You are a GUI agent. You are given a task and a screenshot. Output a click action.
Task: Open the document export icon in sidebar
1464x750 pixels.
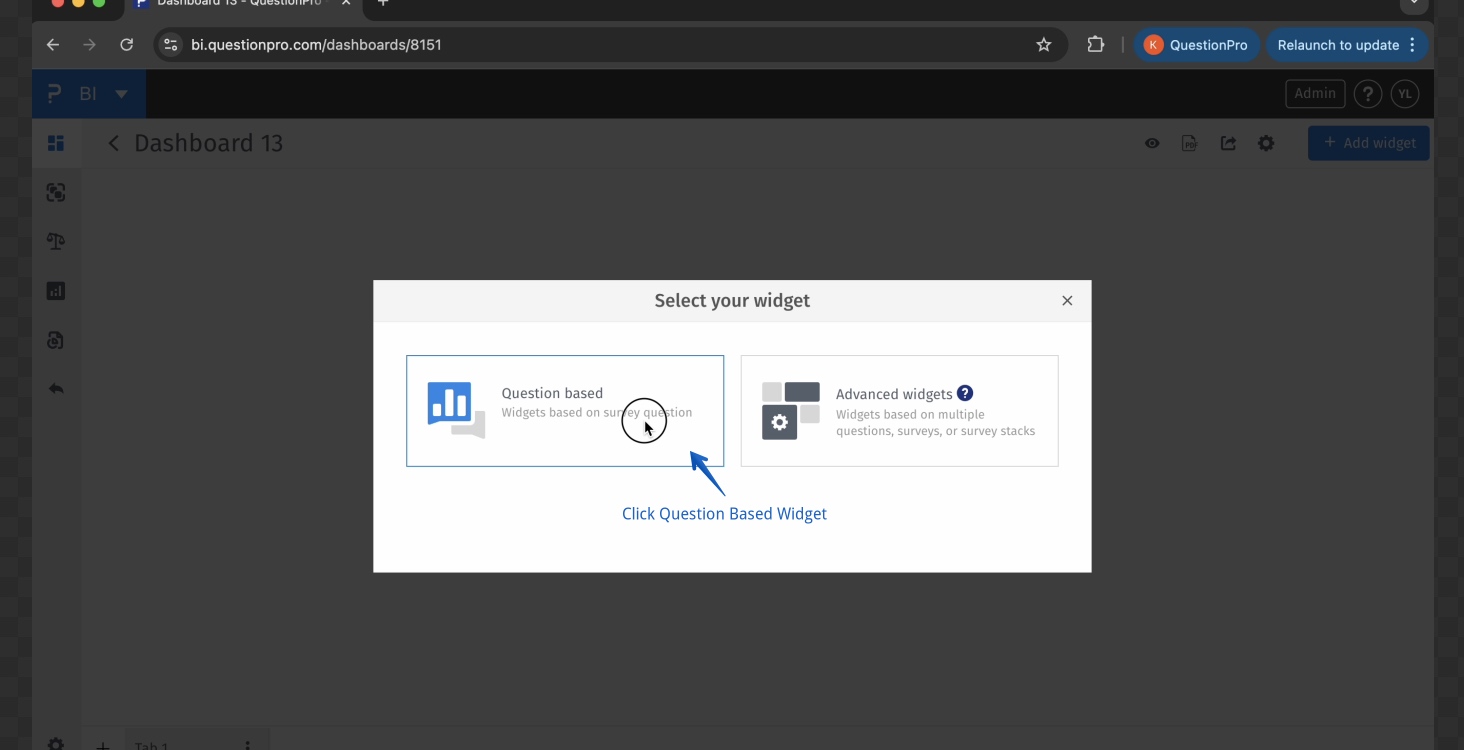pyautogui.click(x=55, y=340)
